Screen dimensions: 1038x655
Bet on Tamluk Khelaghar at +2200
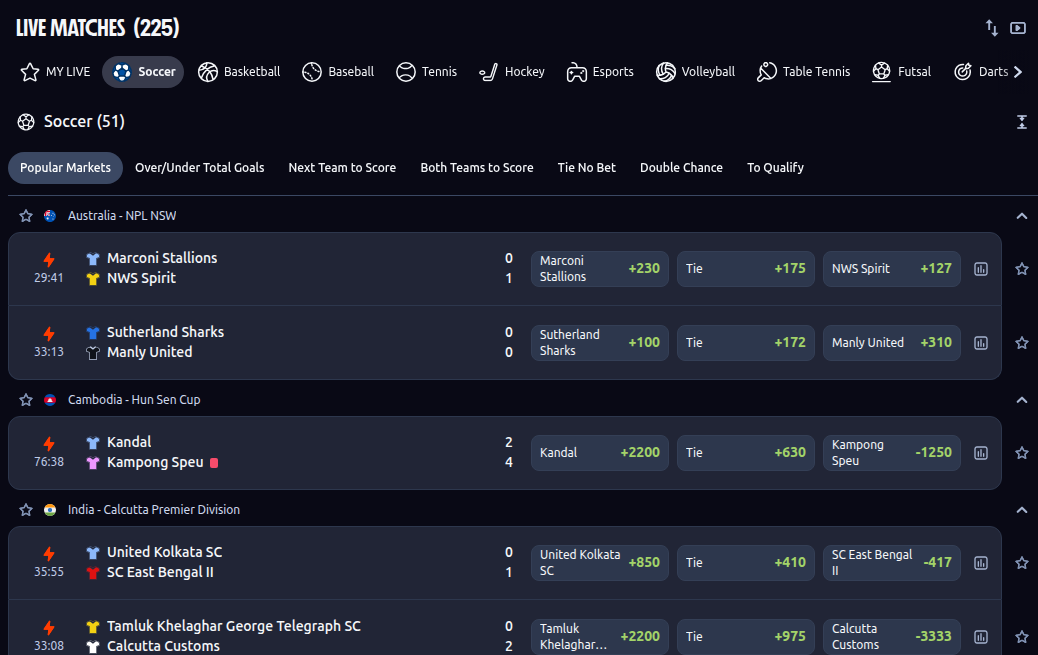[x=600, y=636]
